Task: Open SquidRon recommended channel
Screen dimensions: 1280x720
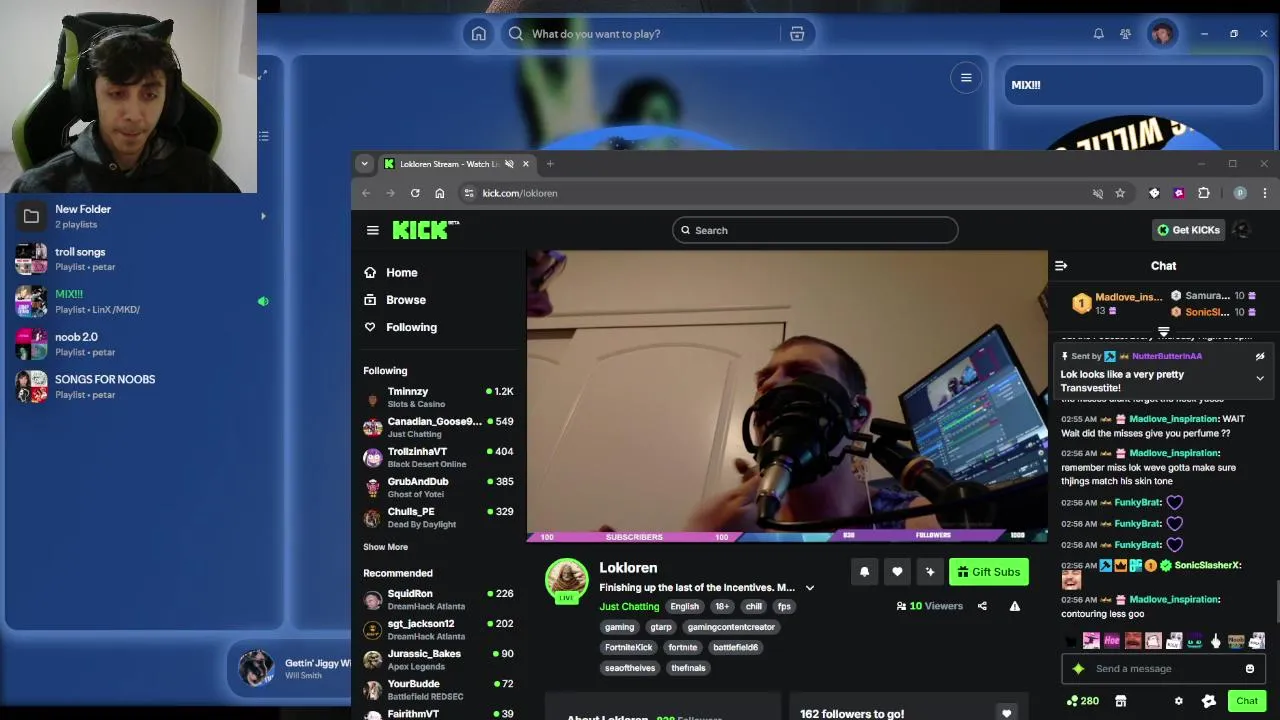Action: click(x=438, y=599)
